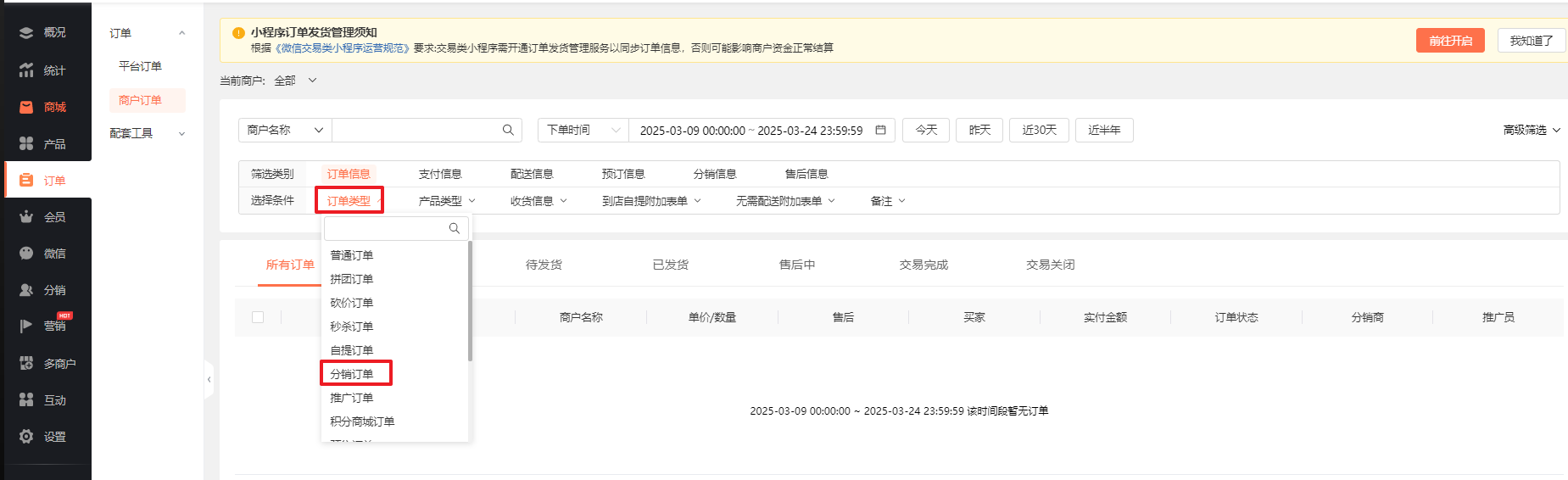Viewport: 1568px width, 480px height.
Task: Open the 订单 orders sidebar icon
Action: [26, 180]
